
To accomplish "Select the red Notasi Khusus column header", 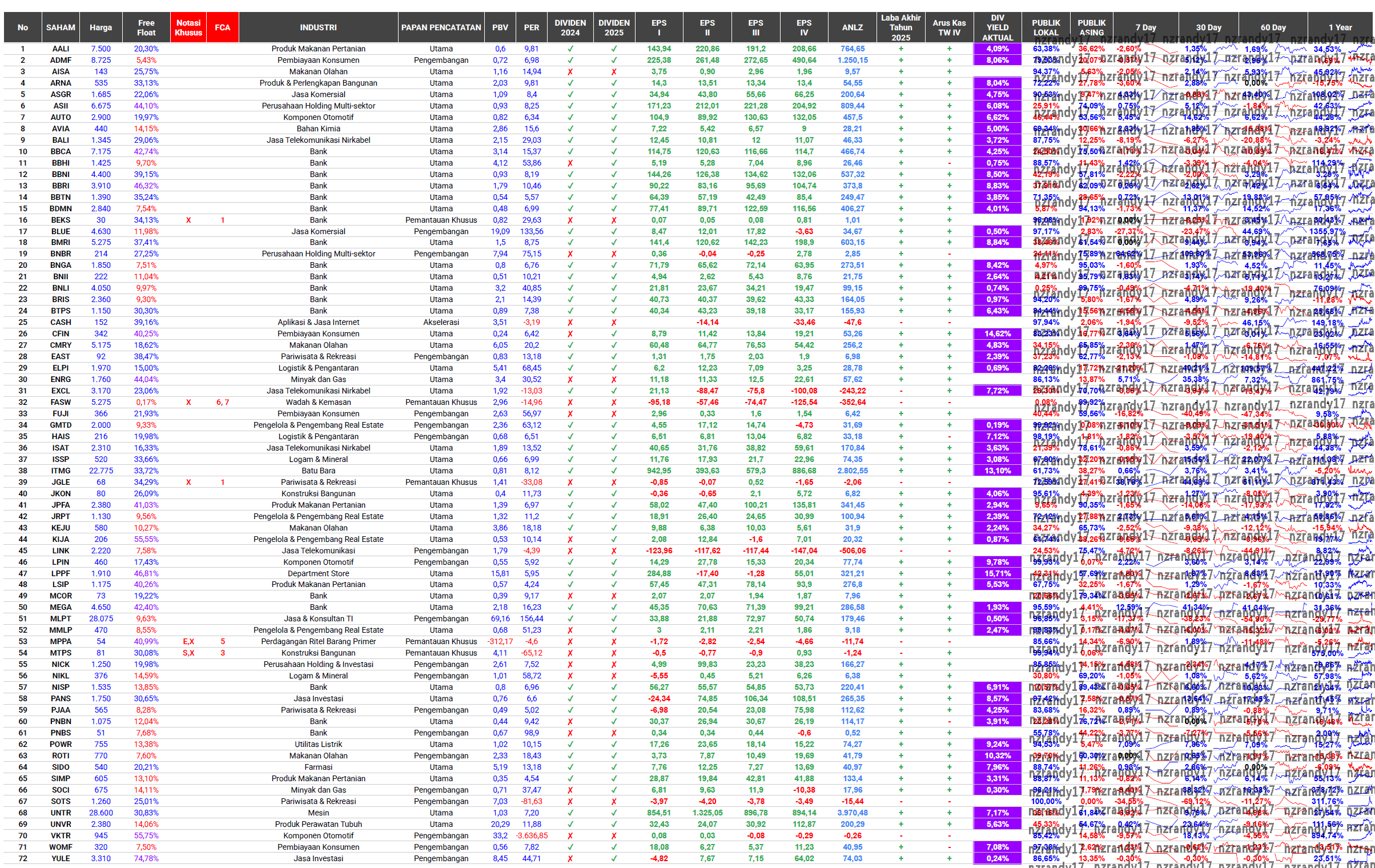I will click(x=188, y=27).
